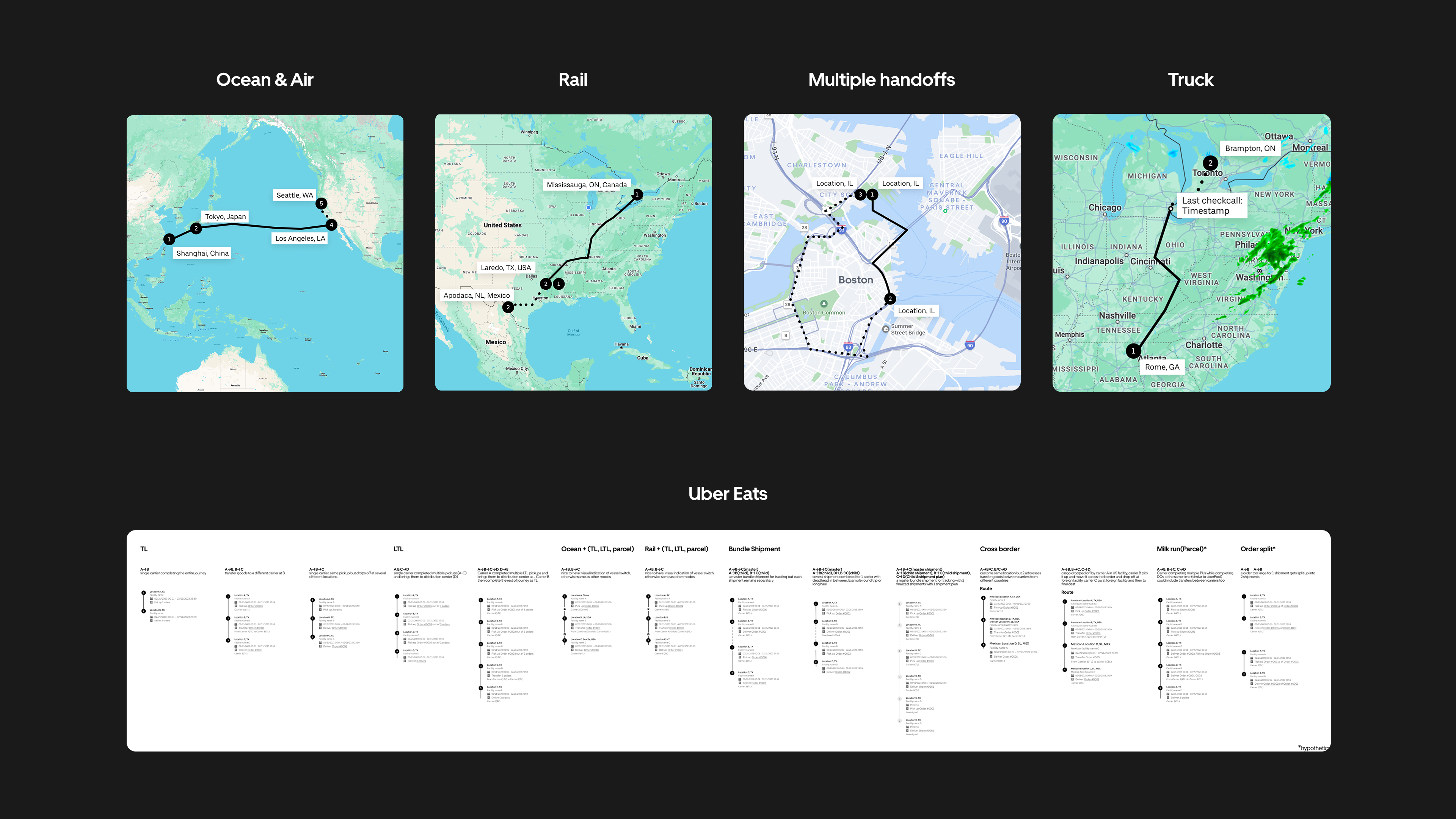Click the large "Boston" city label
The image size is (1456, 819).
pyautogui.click(x=856, y=280)
